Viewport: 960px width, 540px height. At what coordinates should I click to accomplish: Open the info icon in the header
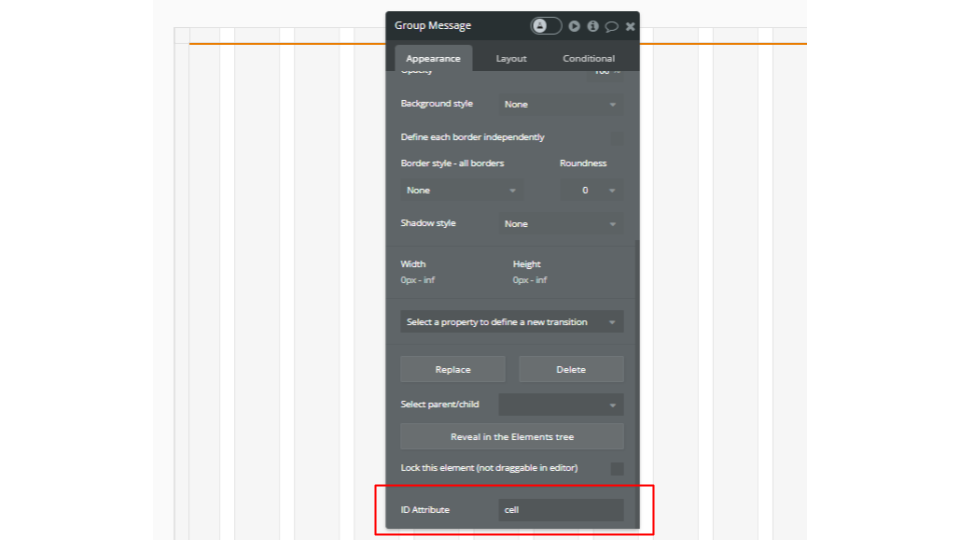(x=593, y=26)
